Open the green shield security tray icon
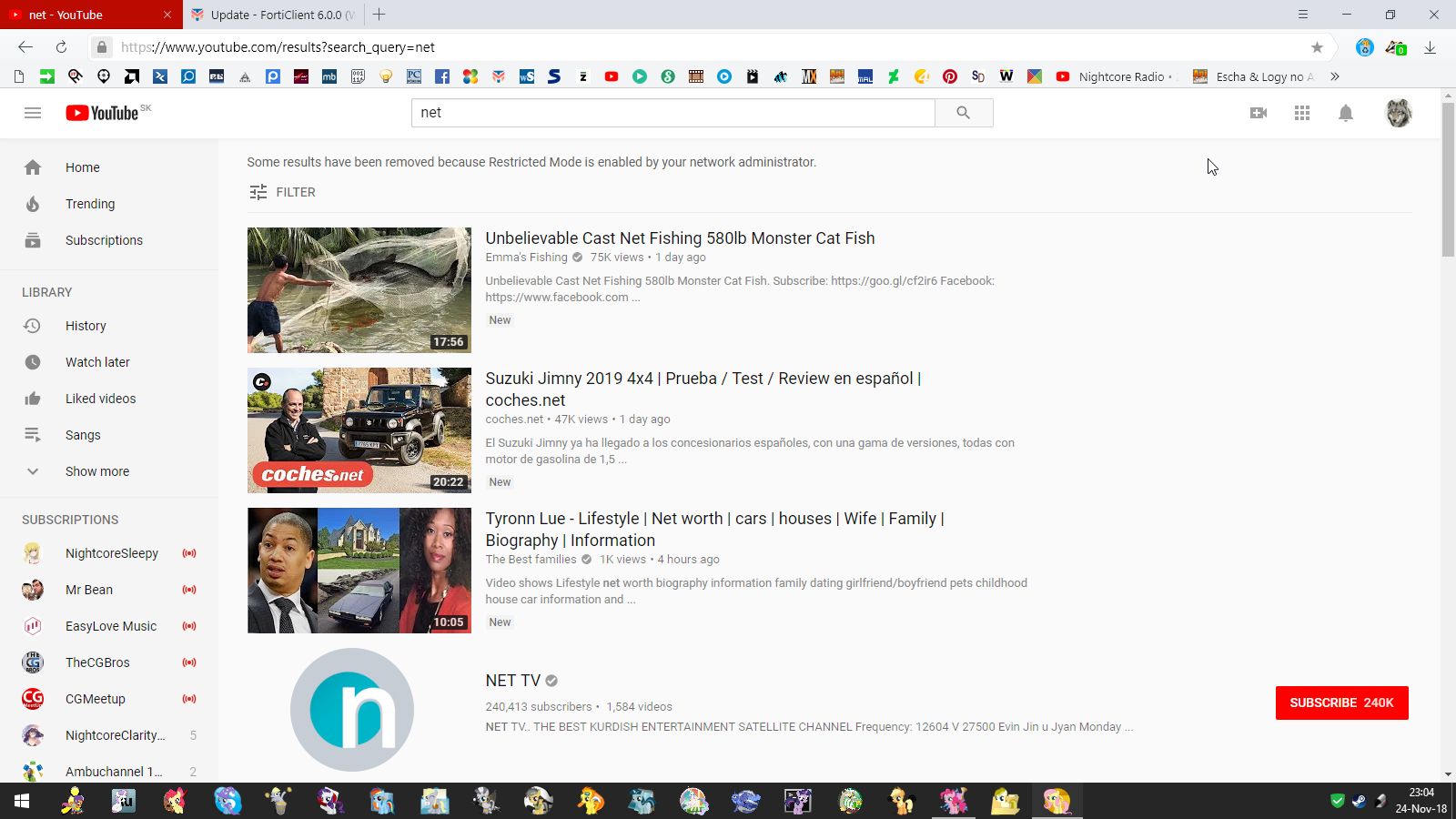 1337,801
